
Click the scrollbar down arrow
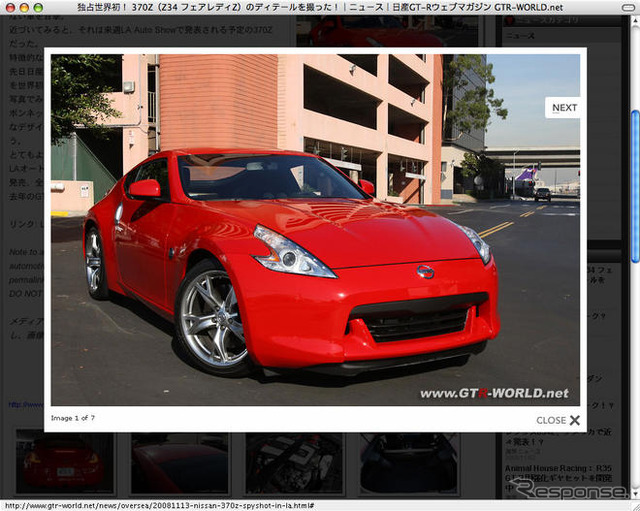(635, 493)
